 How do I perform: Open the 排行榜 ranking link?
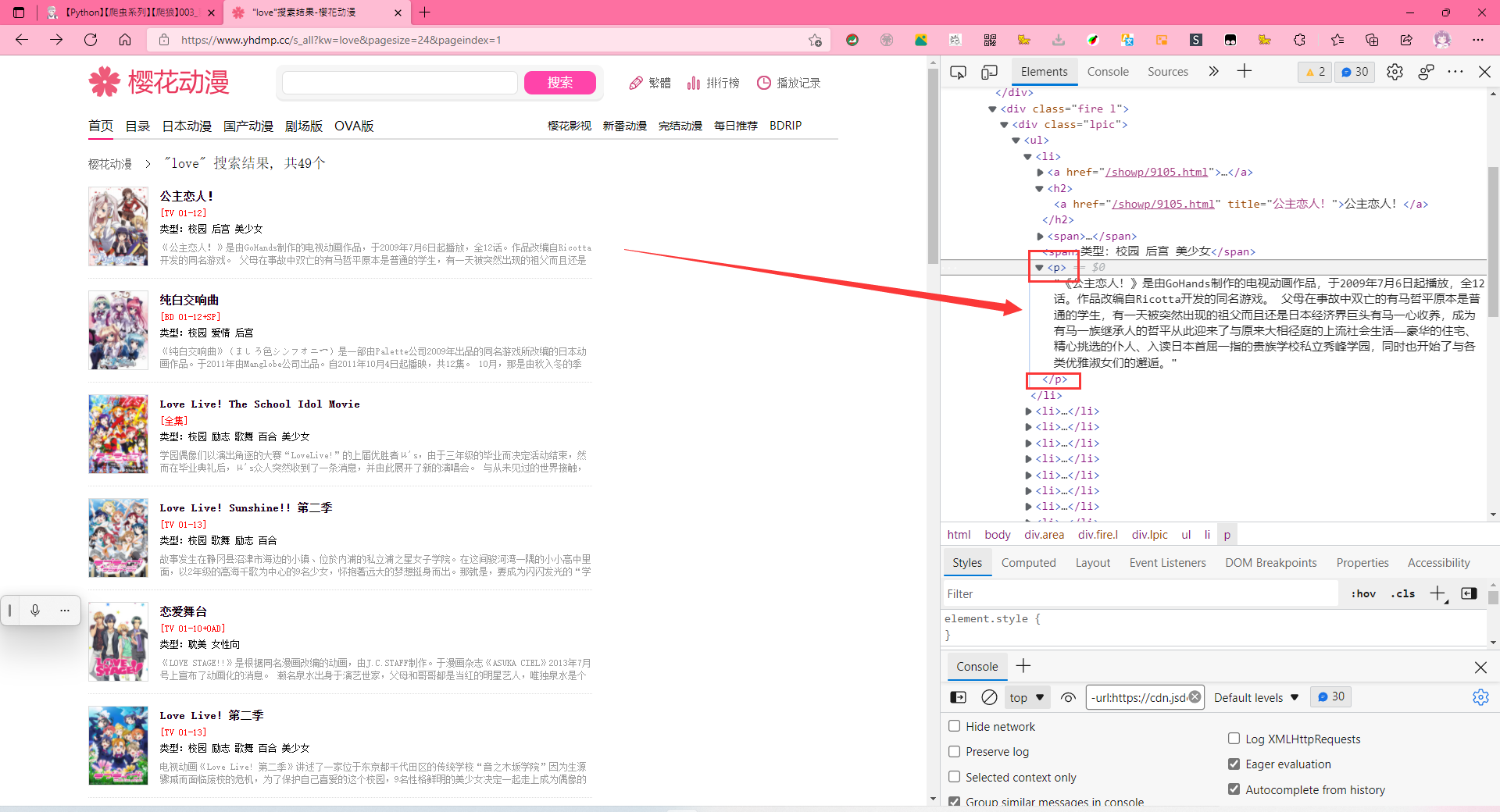point(713,83)
